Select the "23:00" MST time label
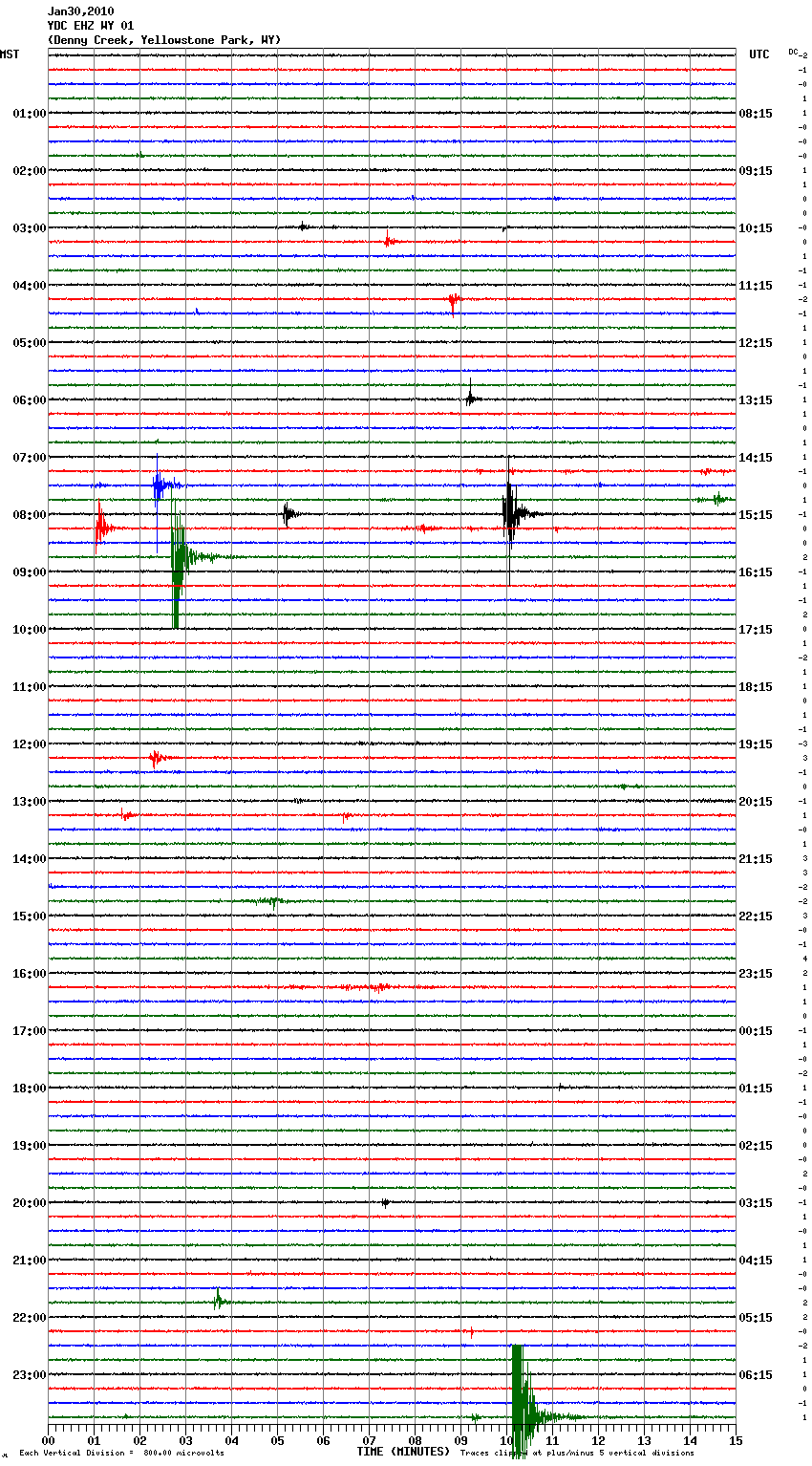 point(30,1375)
